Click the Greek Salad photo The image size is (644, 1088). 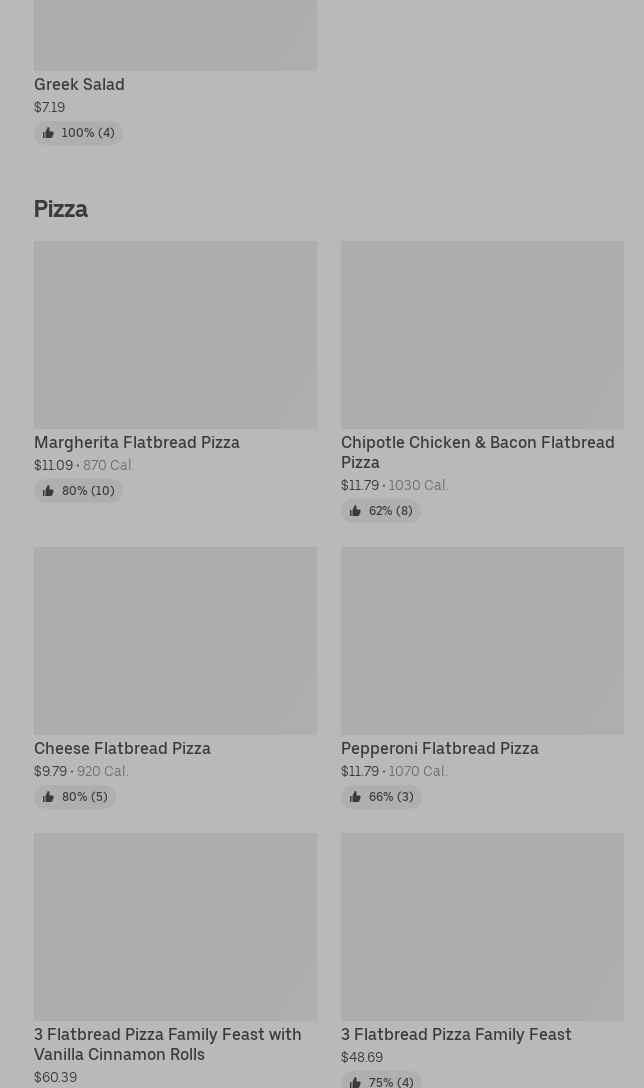pyautogui.click(x=175, y=35)
